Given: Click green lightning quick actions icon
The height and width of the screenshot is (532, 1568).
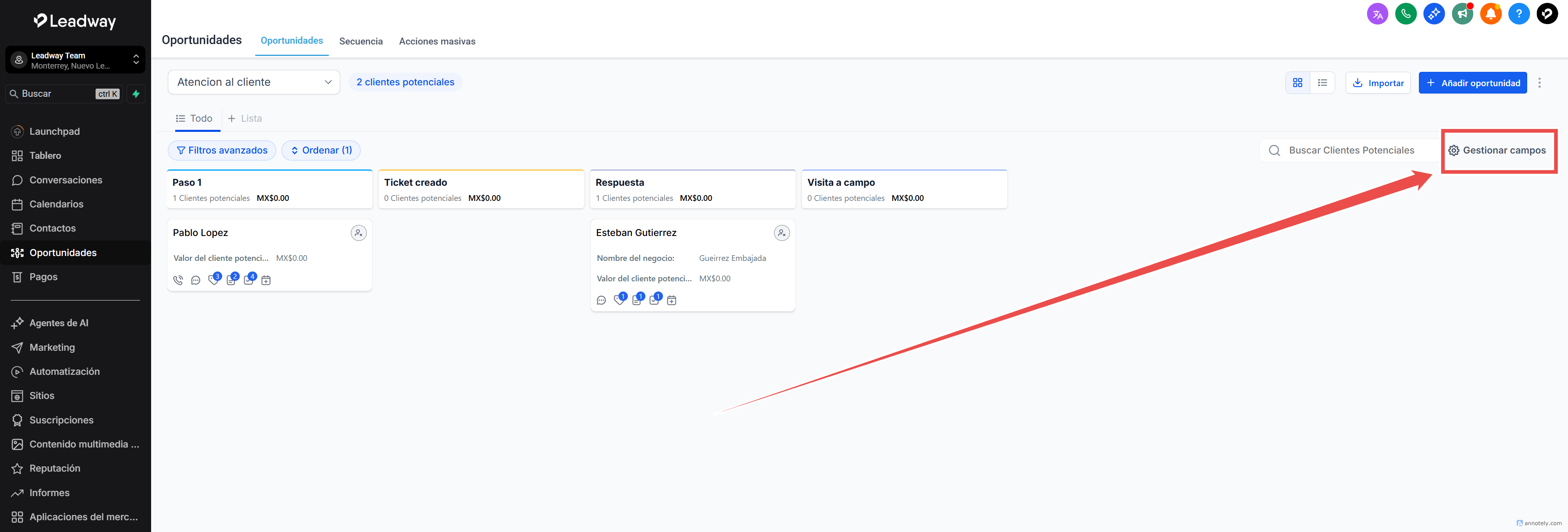Looking at the screenshot, I should [136, 94].
